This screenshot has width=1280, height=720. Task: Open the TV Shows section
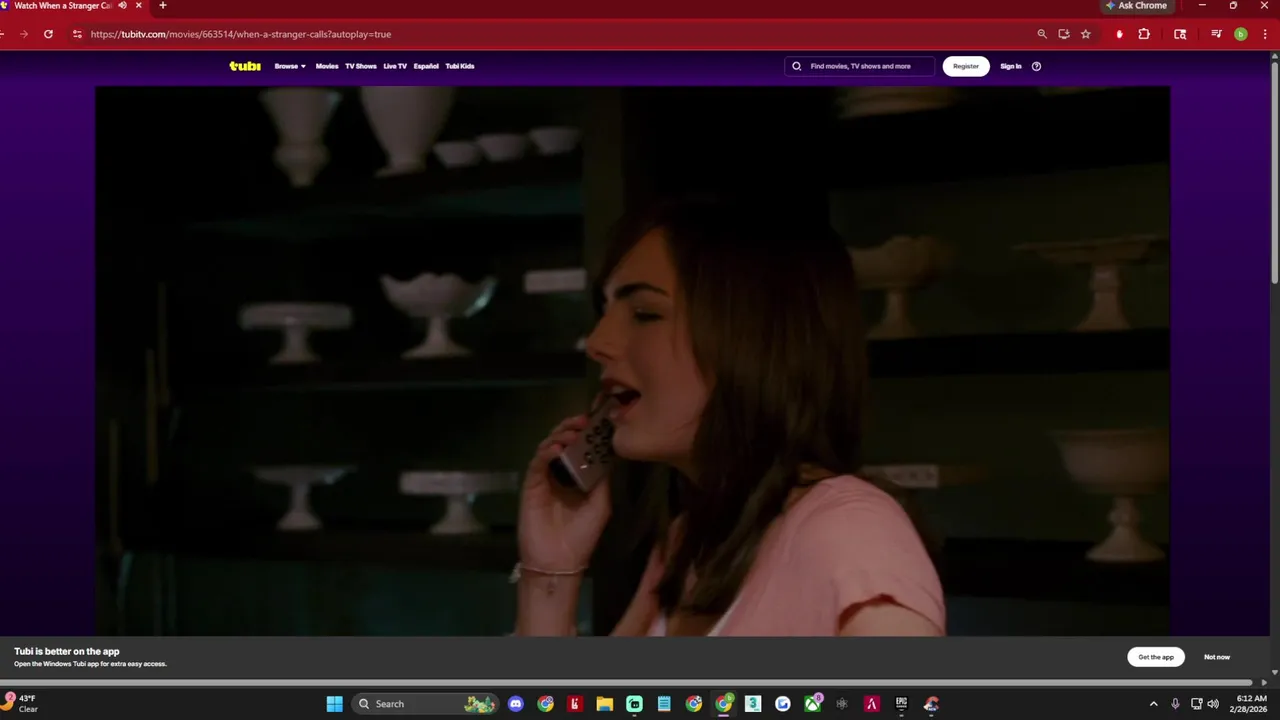[361, 66]
